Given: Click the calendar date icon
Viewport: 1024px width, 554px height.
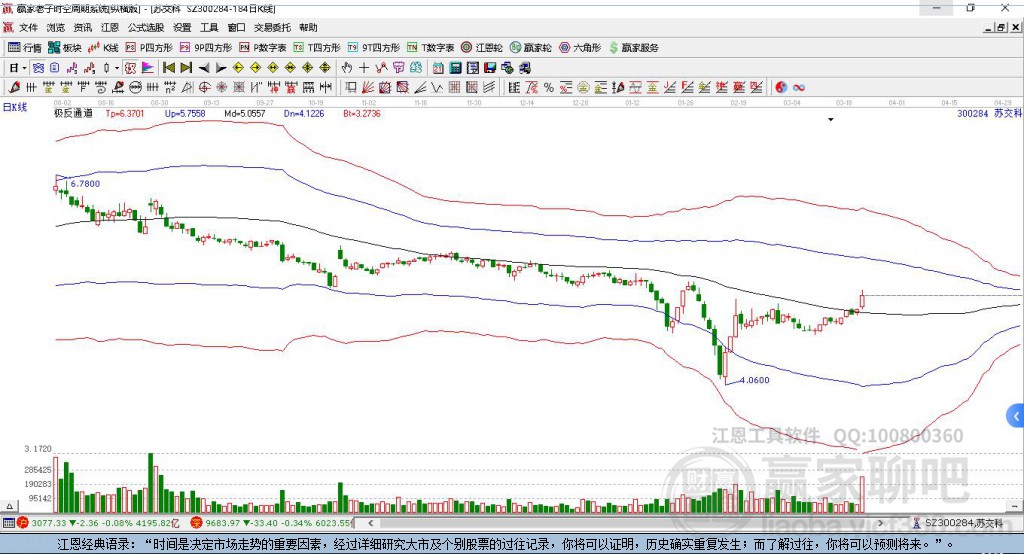Looking at the screenshot, I should (x=438, y=68).
